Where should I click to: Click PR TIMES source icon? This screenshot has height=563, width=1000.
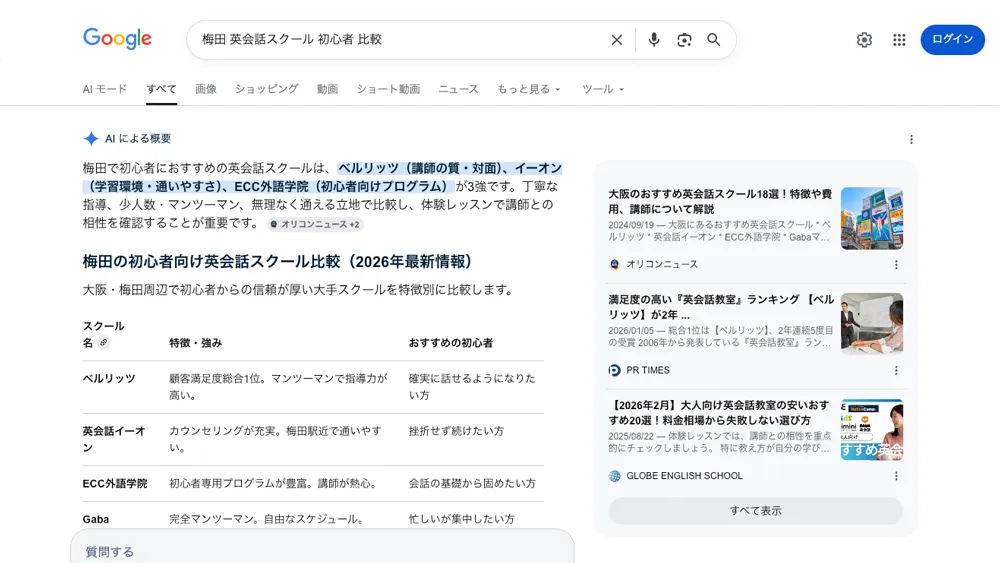[614, 370]
